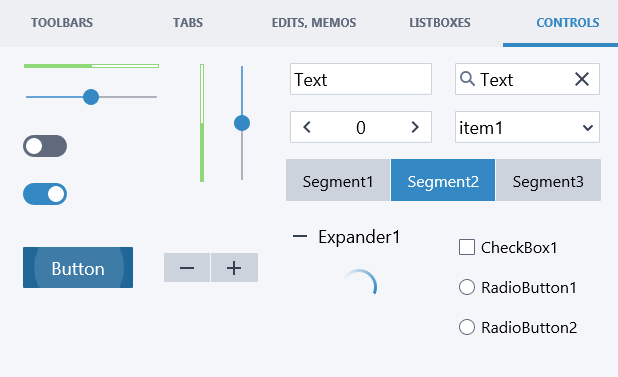The image size is (618, 377).
Task: Switch to the TABS tab
Action: coord(188,23)
